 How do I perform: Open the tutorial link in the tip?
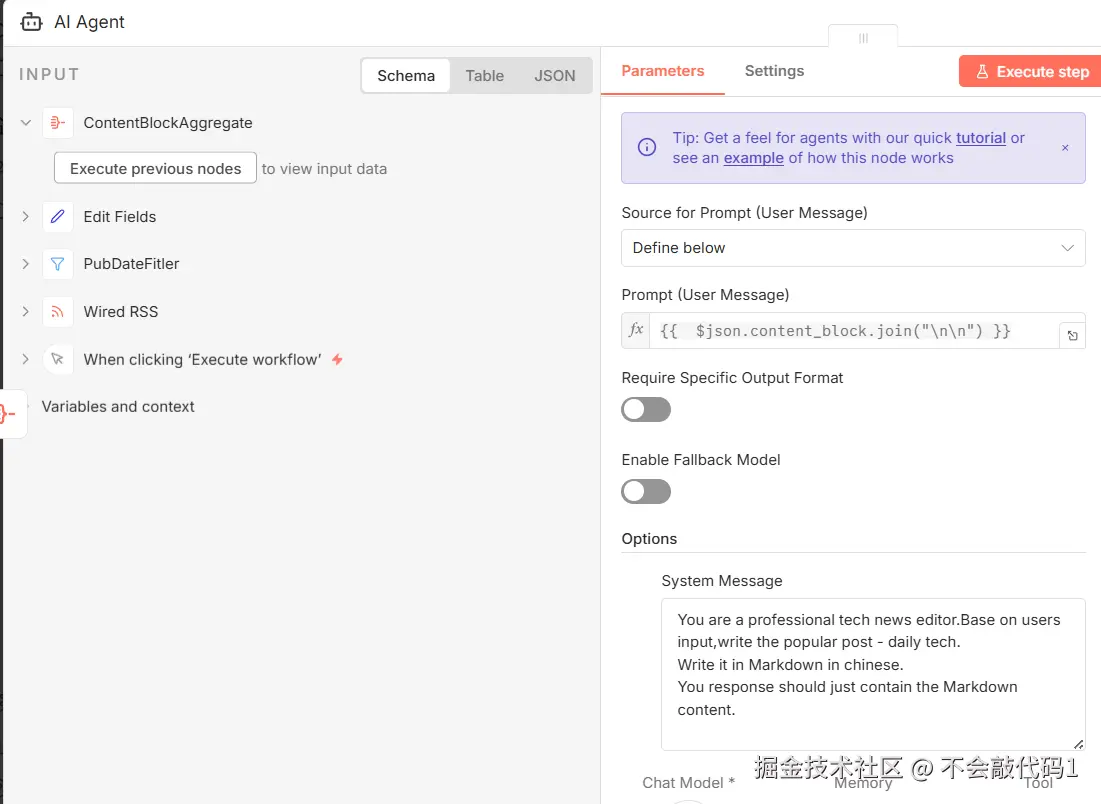click(980, 138)
